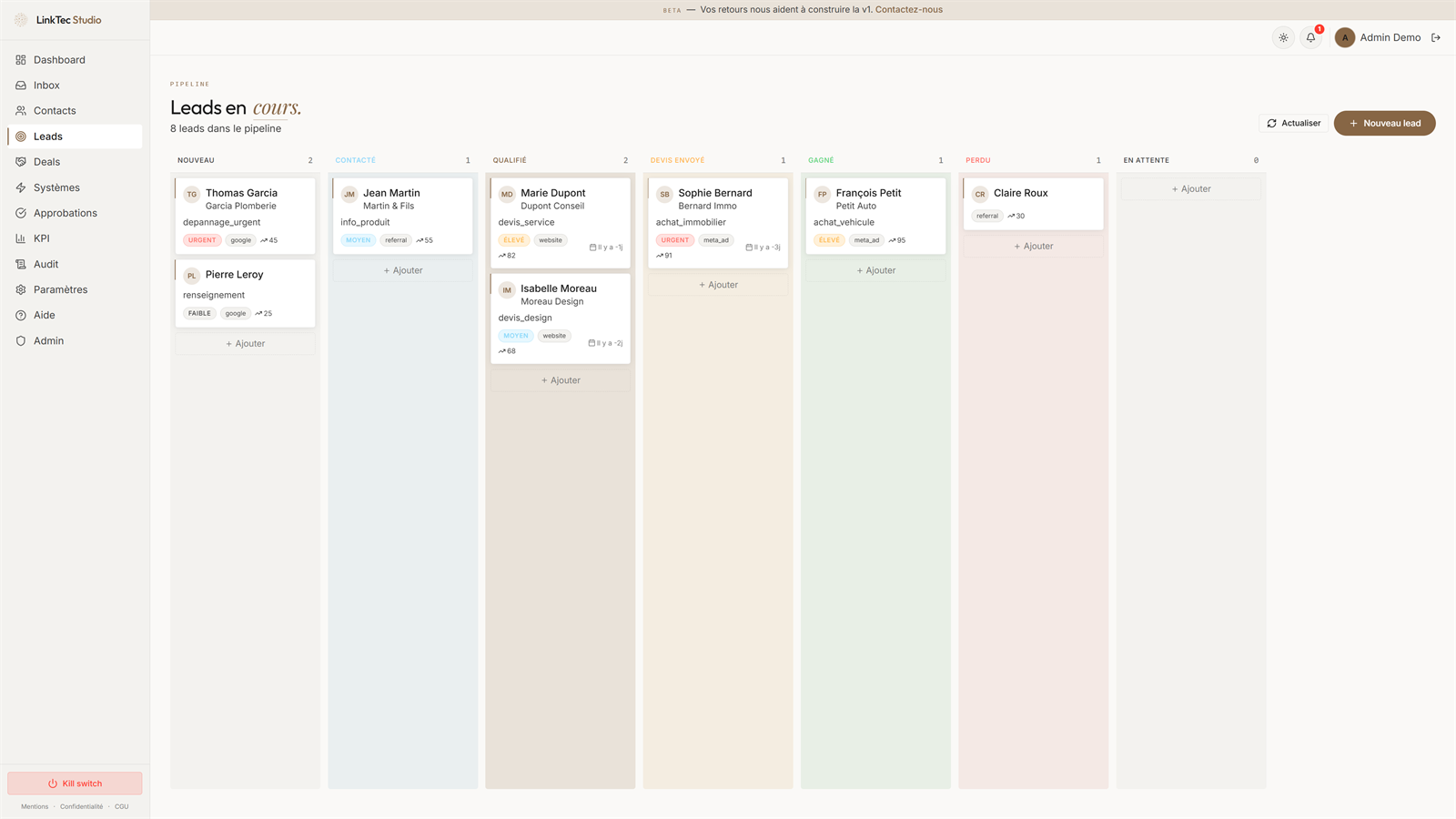Click François Petit's FP avatar
The height and width of the screenshot is (819, 1456).
822,194
